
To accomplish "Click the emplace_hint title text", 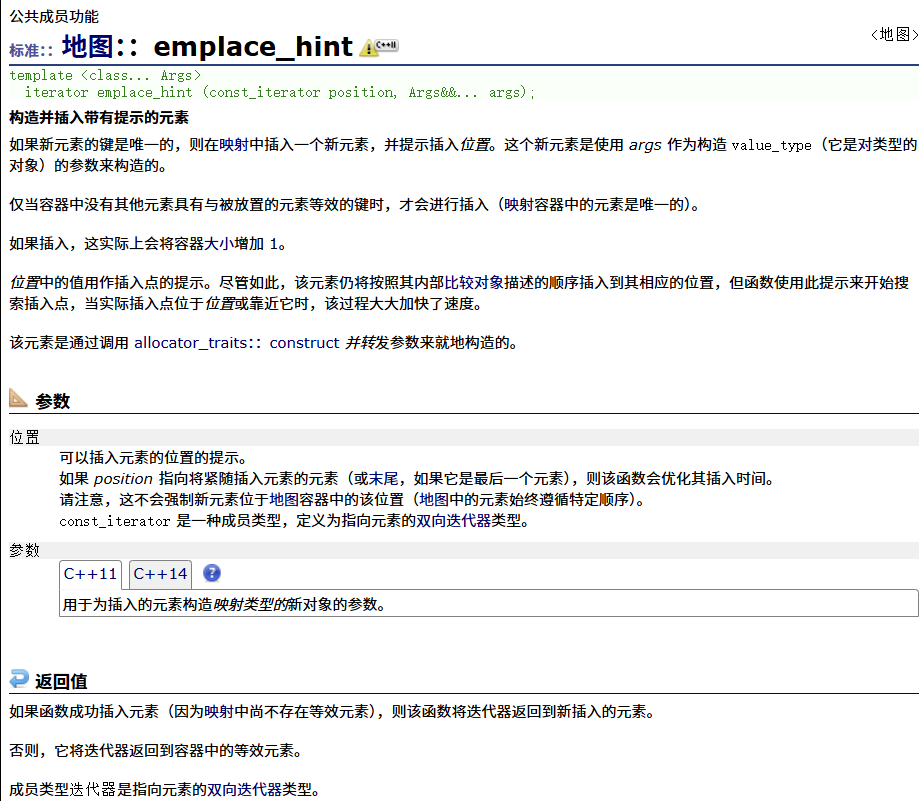I will 253,46.
